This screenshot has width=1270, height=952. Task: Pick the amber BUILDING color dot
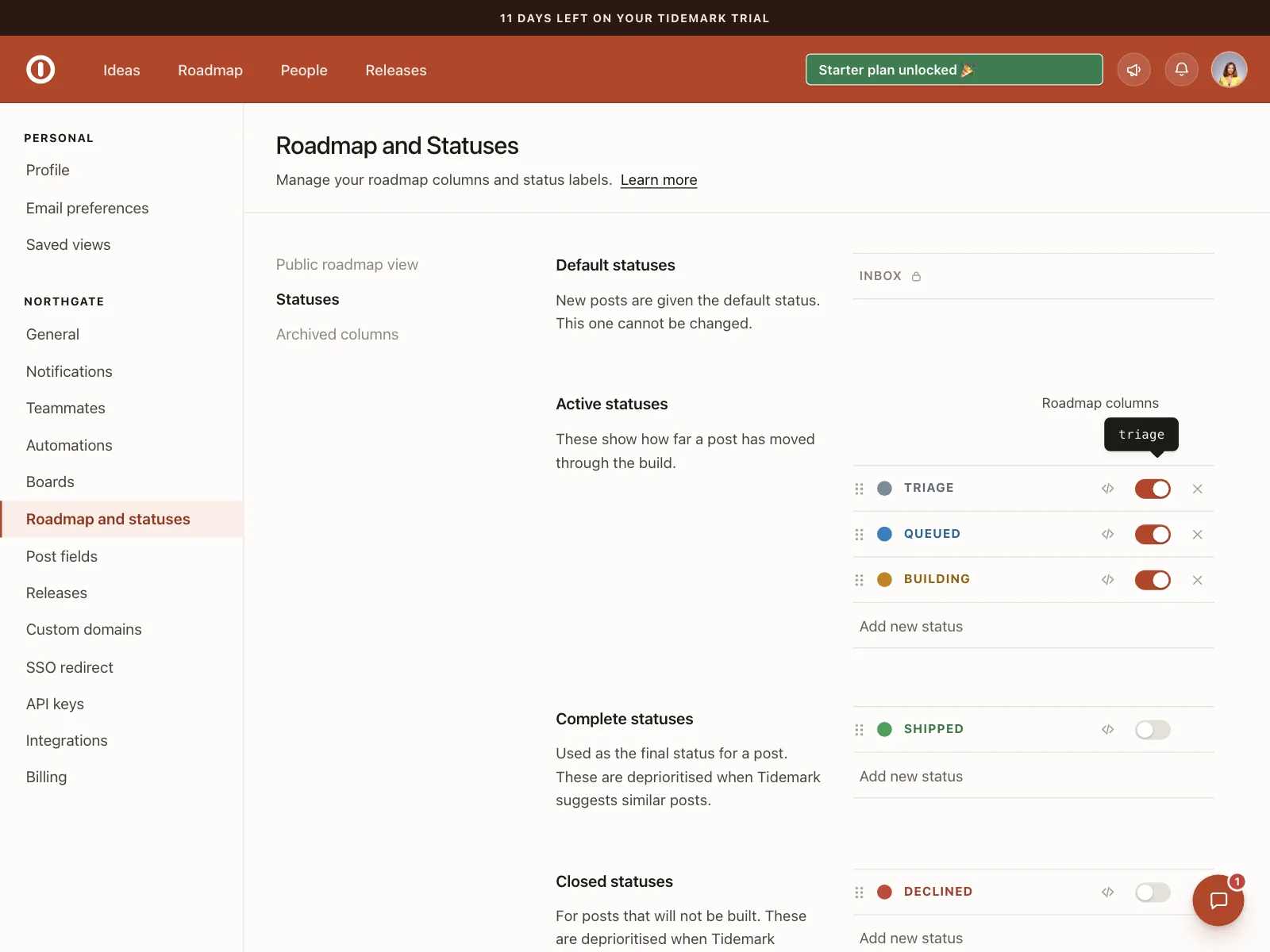884,580
